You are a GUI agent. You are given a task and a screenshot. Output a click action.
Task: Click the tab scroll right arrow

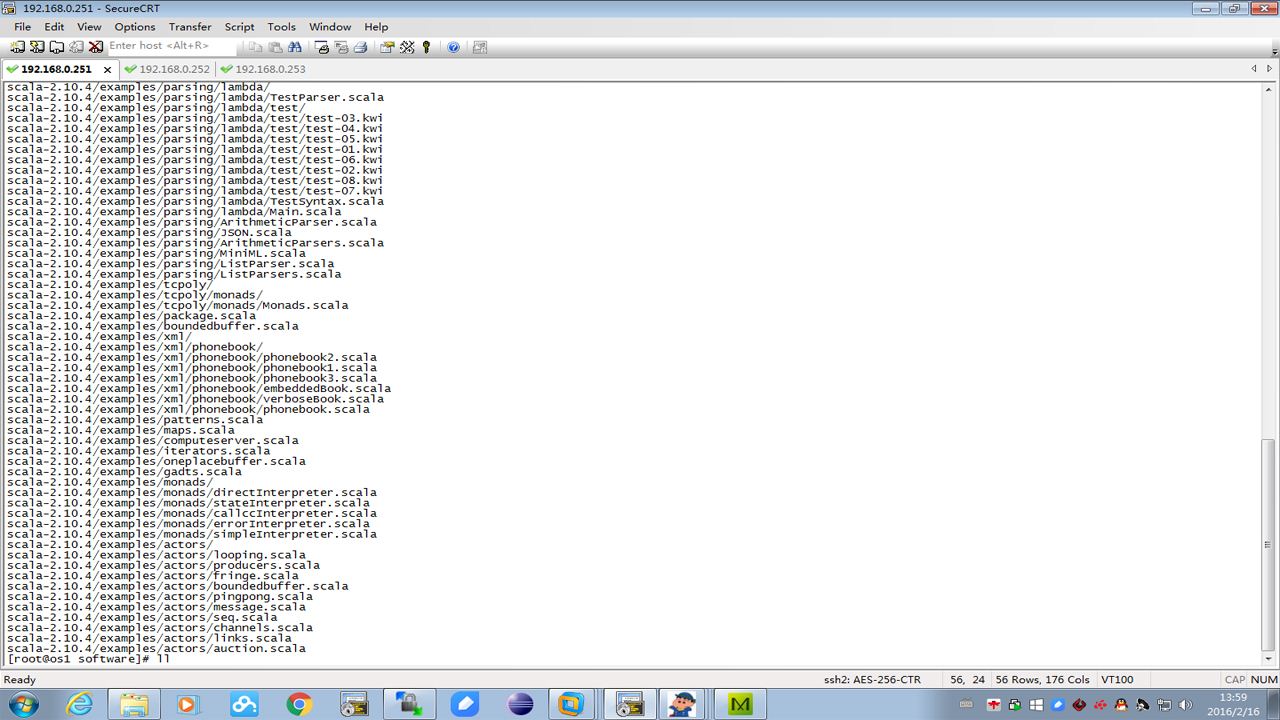pyautogui.click(x=1270, y=69)
